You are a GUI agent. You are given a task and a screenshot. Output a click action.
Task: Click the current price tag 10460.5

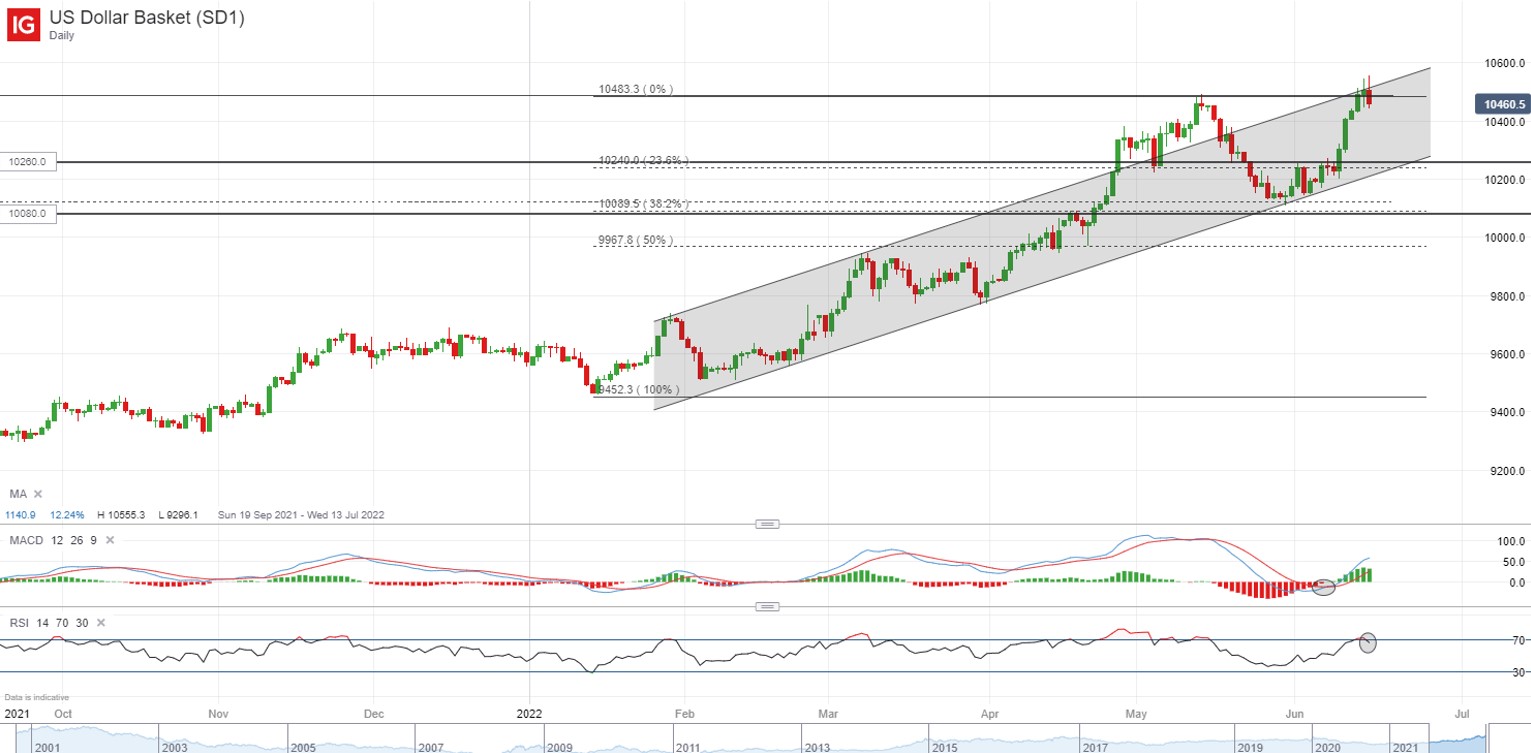[1503, 104]
